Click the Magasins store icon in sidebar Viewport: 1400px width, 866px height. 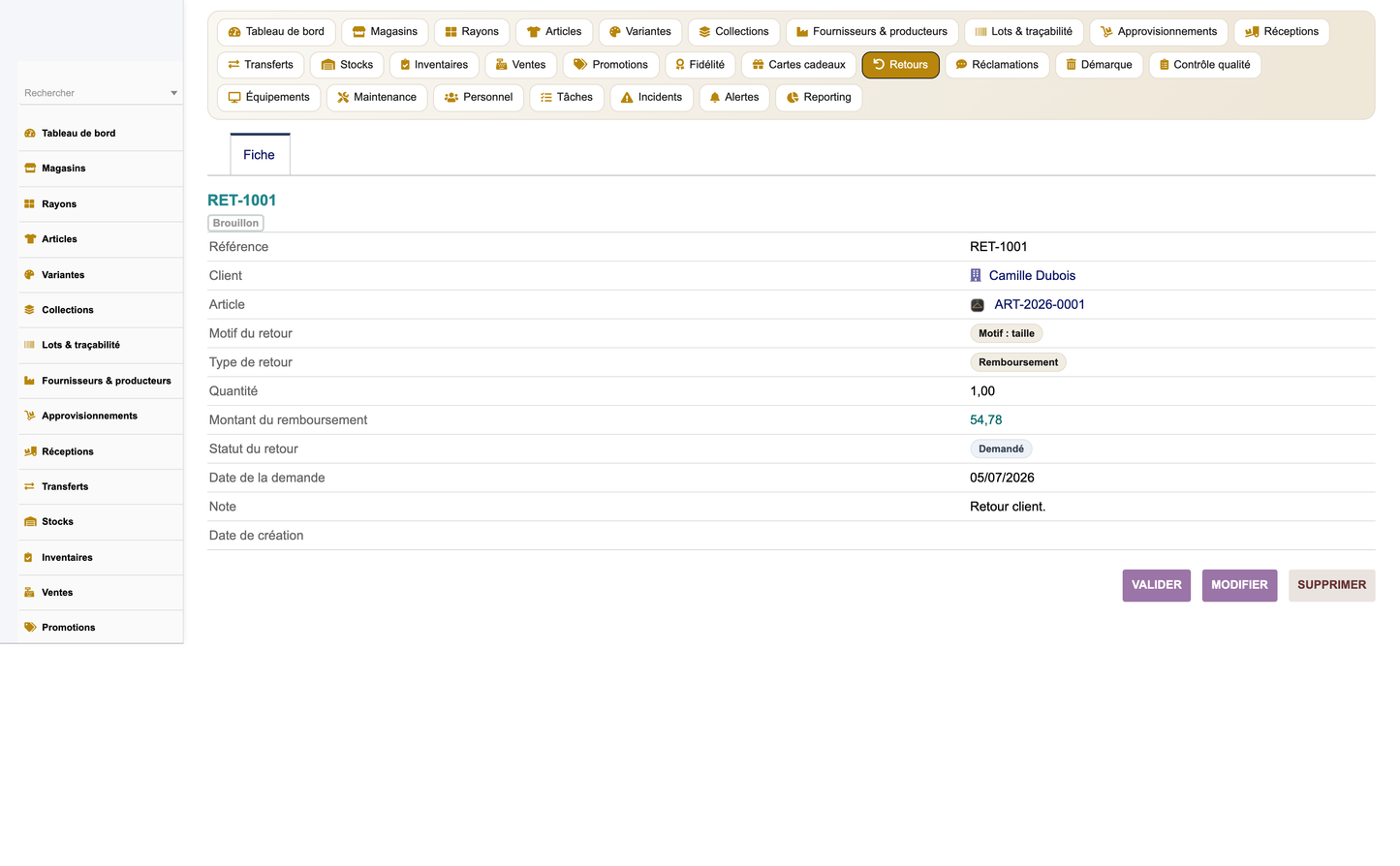pyautogui.click(x=30, y=169)
